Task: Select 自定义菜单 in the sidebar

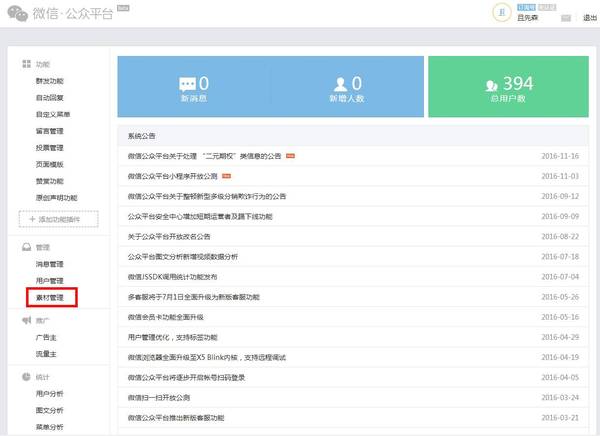Action: click(x=53, y=114)
